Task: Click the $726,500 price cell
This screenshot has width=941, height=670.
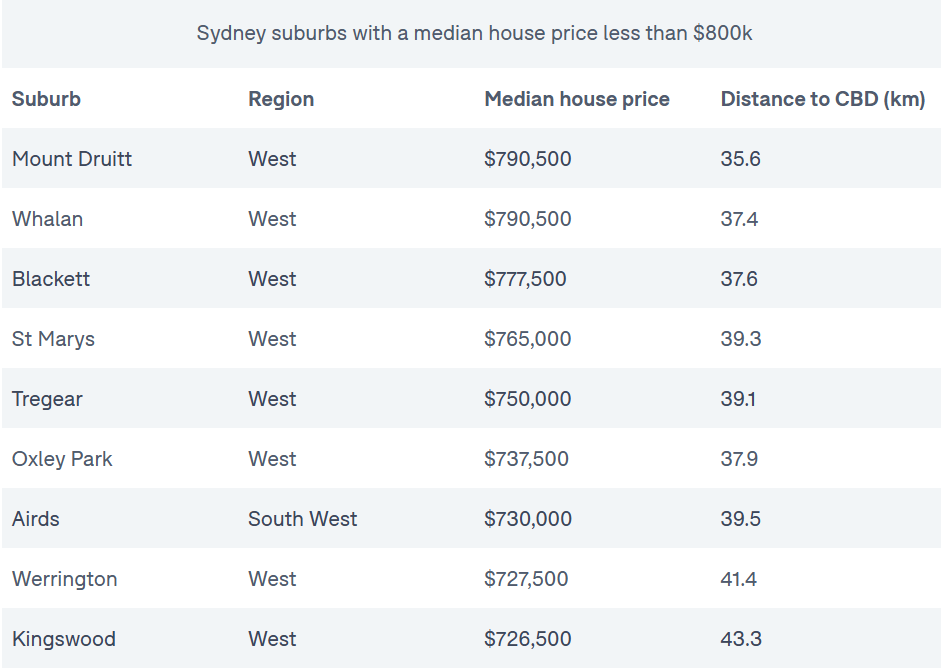Action: 528,639
